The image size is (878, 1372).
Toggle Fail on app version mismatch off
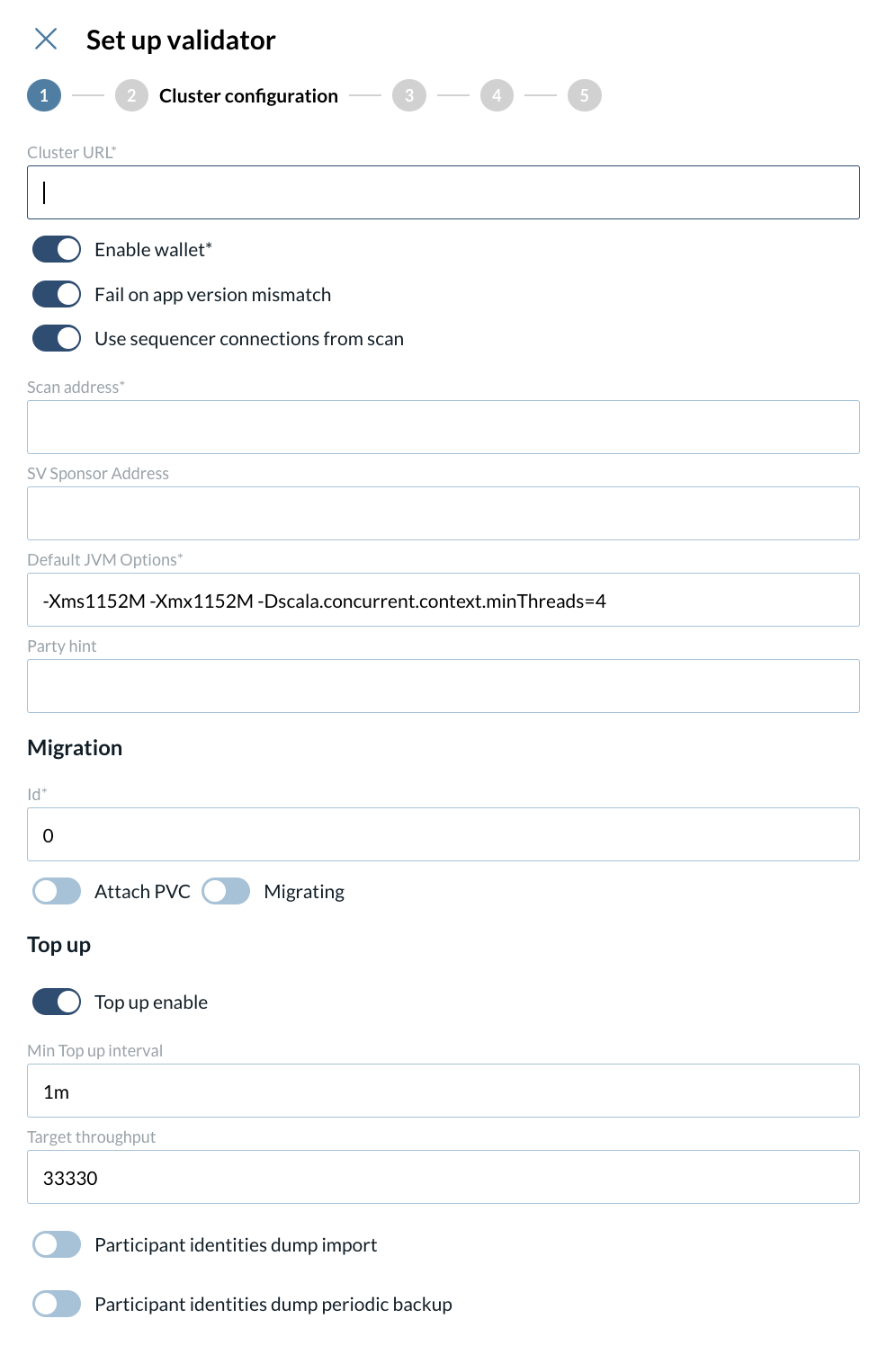click(x=56, y=293)
